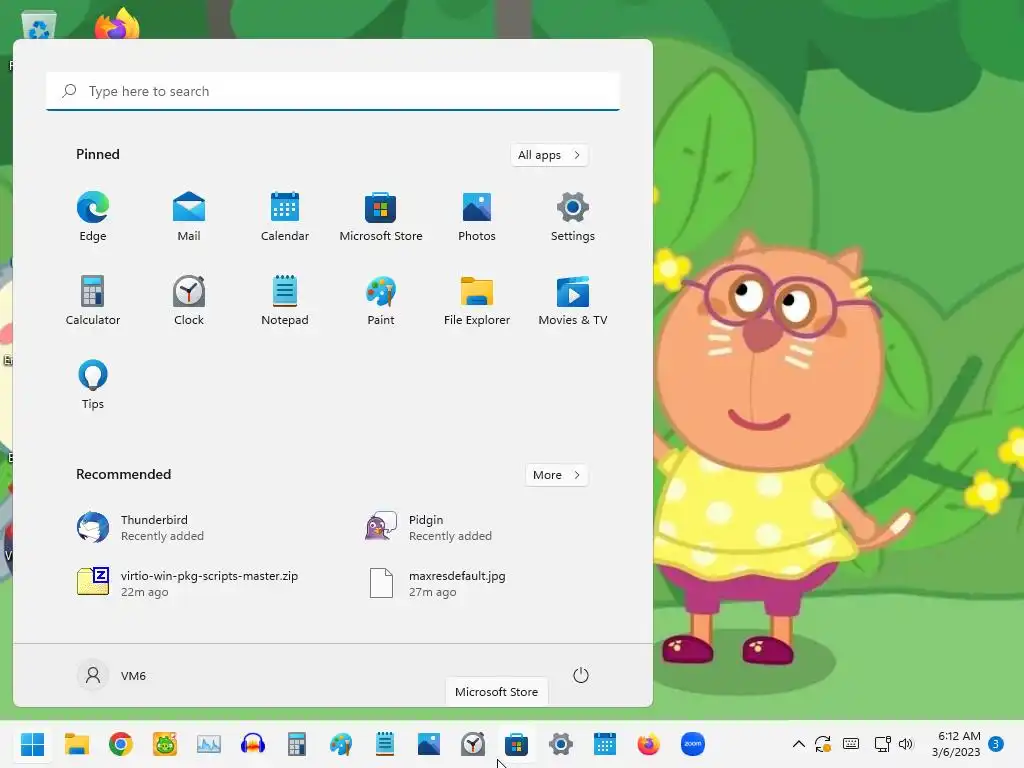The height and width of the screenshot is (768, 1024).
Task: Open the Power options button
Action: 581,675
